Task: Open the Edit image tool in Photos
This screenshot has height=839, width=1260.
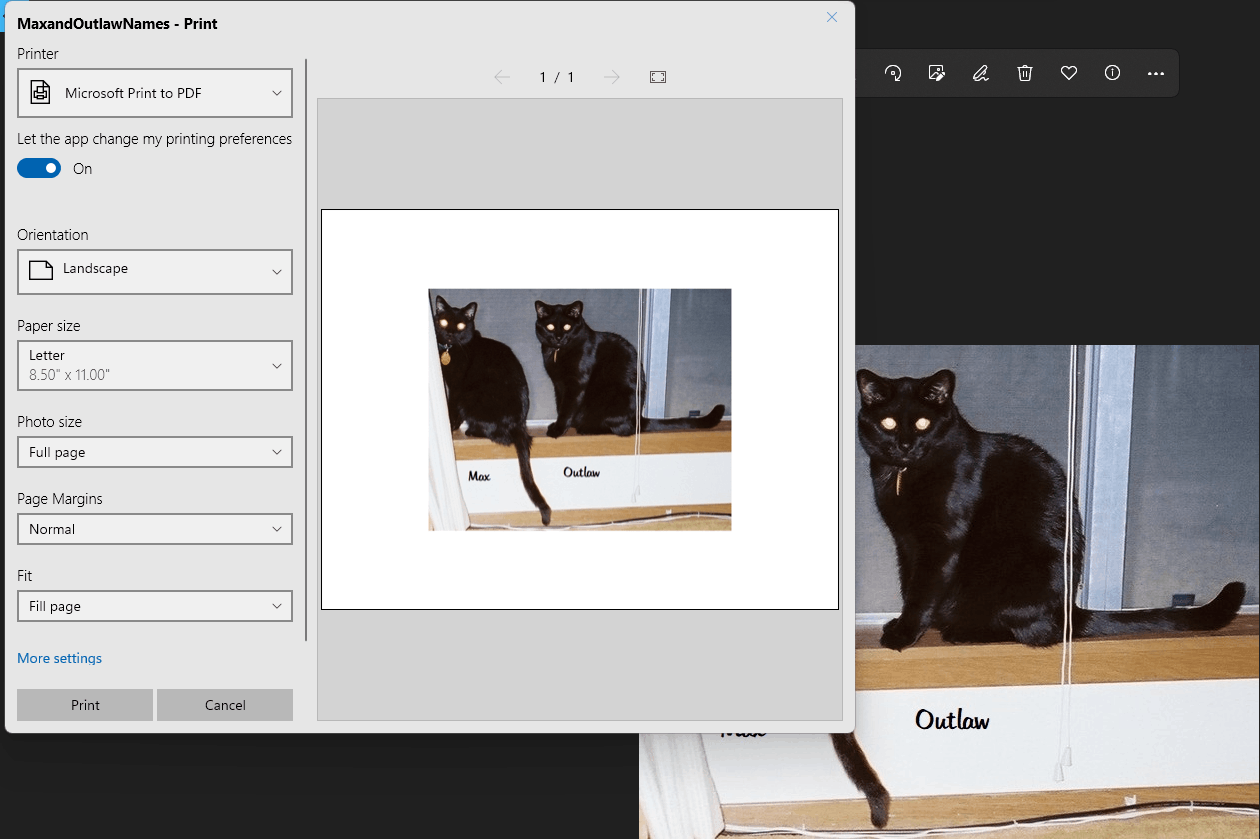Action: click(937, 73)
